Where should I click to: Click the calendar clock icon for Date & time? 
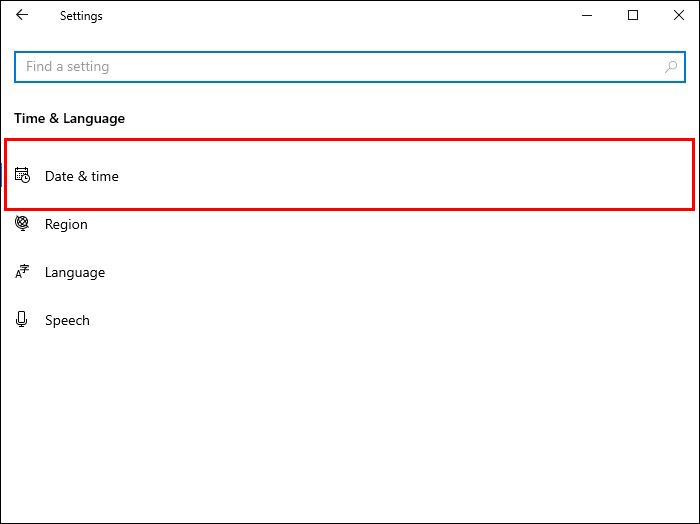click(22, 176)
